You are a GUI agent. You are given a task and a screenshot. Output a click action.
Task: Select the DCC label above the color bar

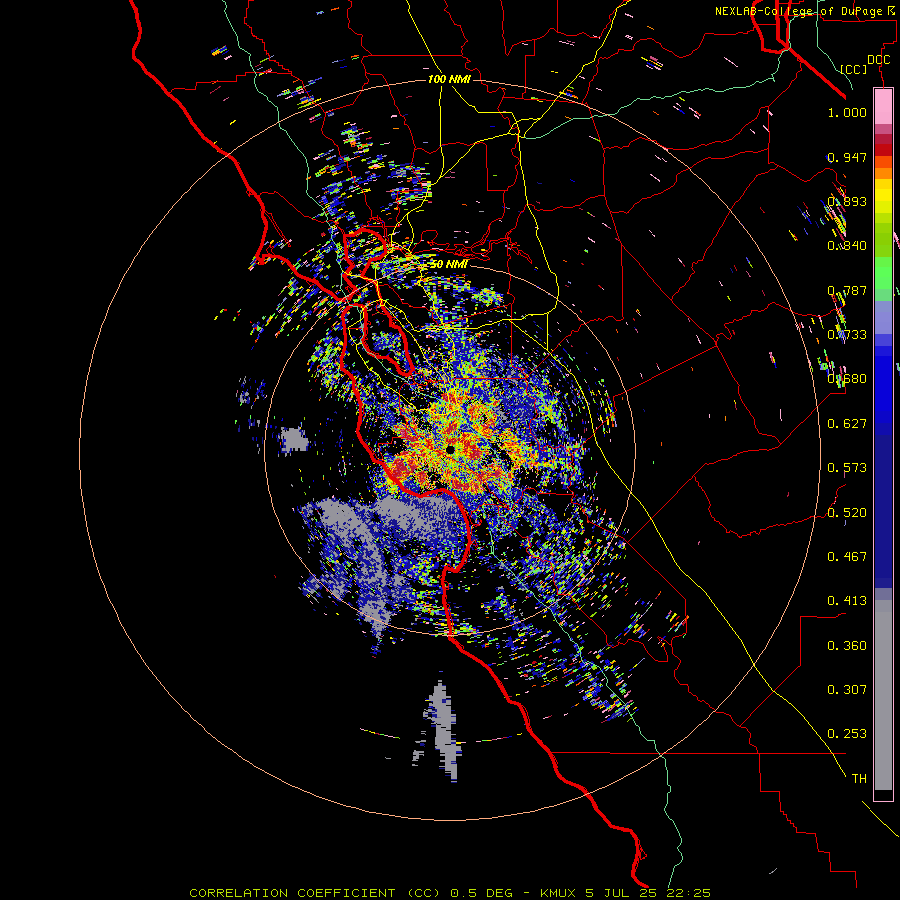[878, 60]
